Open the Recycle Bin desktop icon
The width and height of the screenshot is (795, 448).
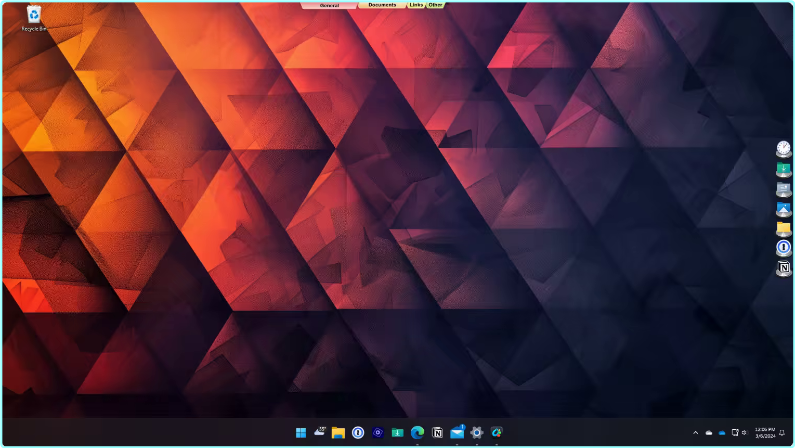(x=33, y=18)
